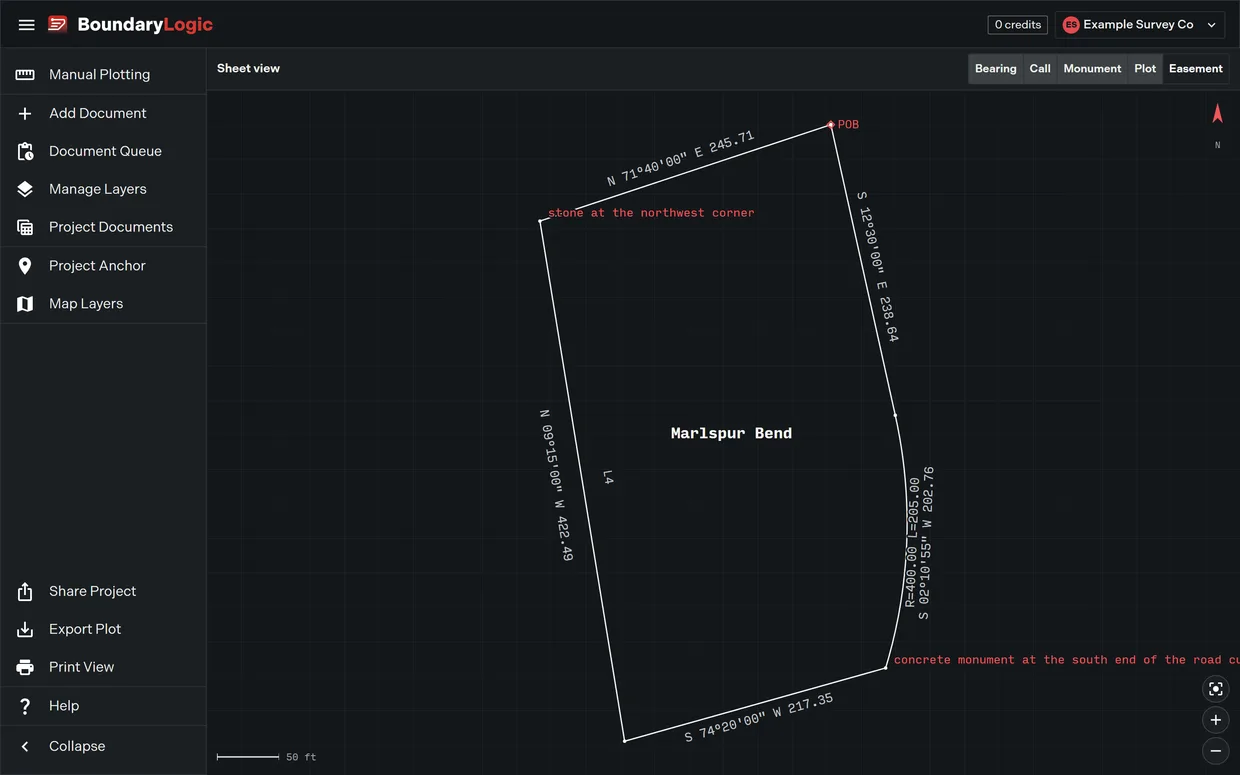This screenshot has width=1240, height=775.
Task: Click the Collapse chevron icon
Action: pos(25,747)
